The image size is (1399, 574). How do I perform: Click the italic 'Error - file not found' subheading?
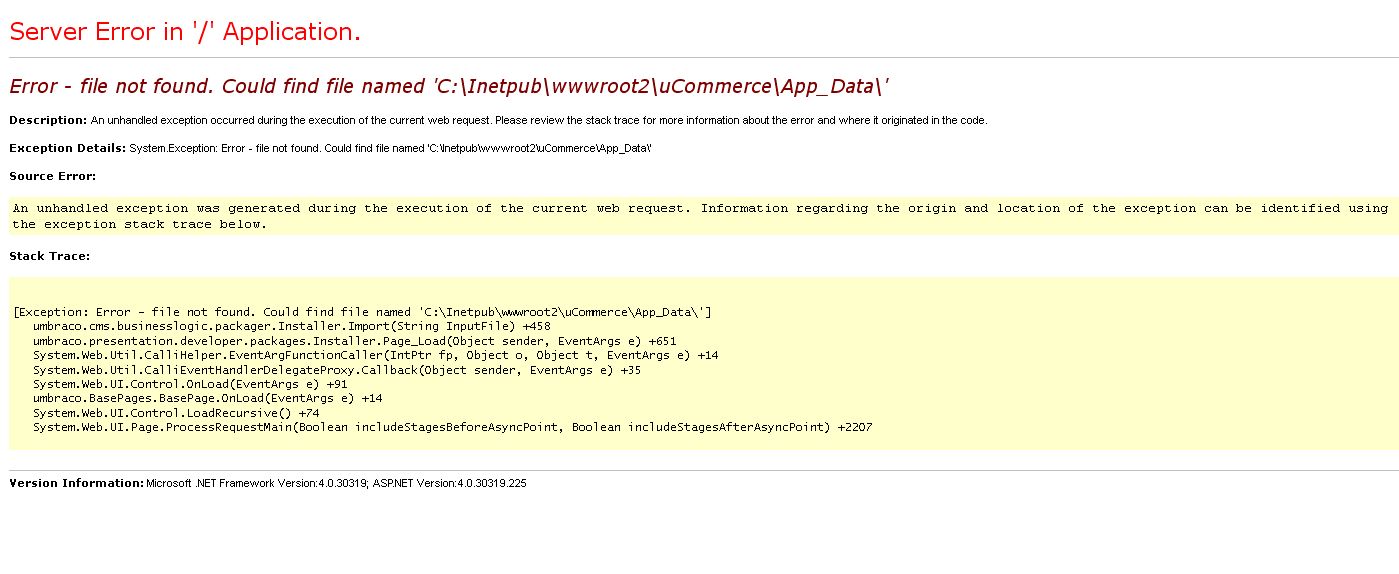coord(449,87)
